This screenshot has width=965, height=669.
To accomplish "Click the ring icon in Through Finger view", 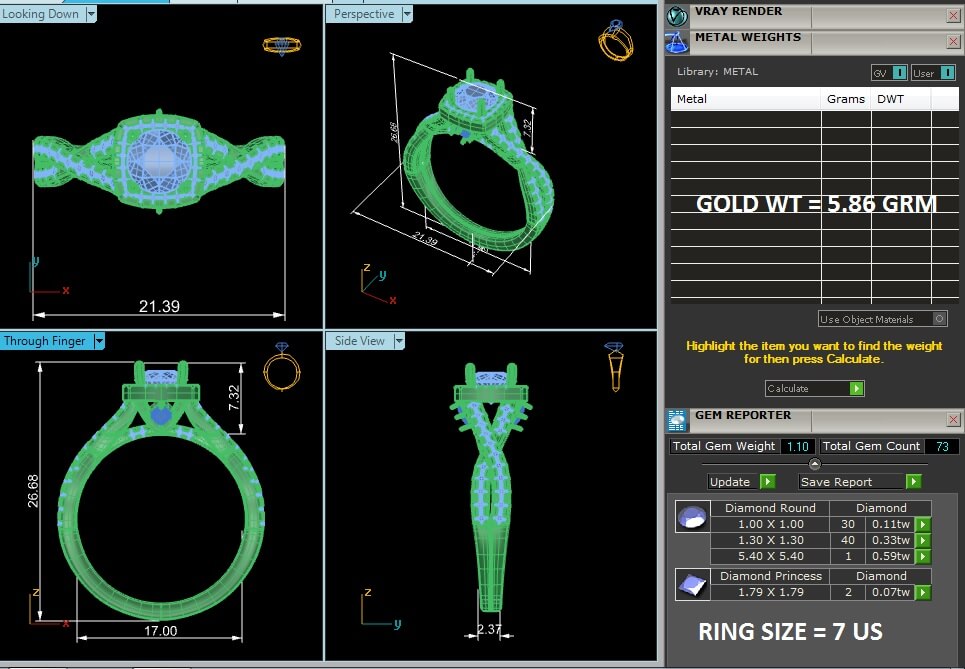I will tap(281, 367).
